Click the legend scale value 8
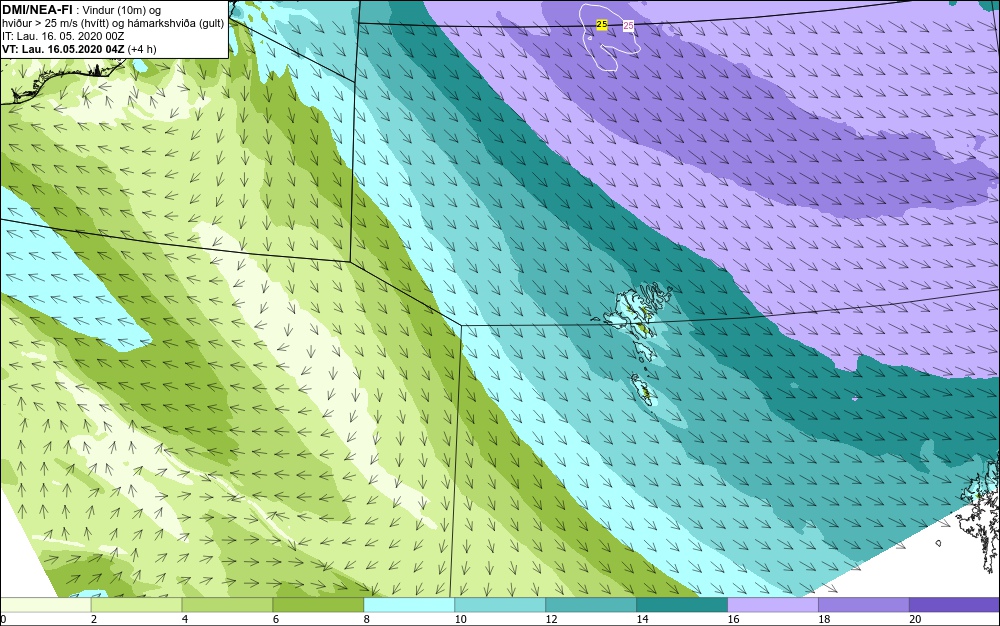This screenshot has height=626, width=1000. [x=367, y=619]
